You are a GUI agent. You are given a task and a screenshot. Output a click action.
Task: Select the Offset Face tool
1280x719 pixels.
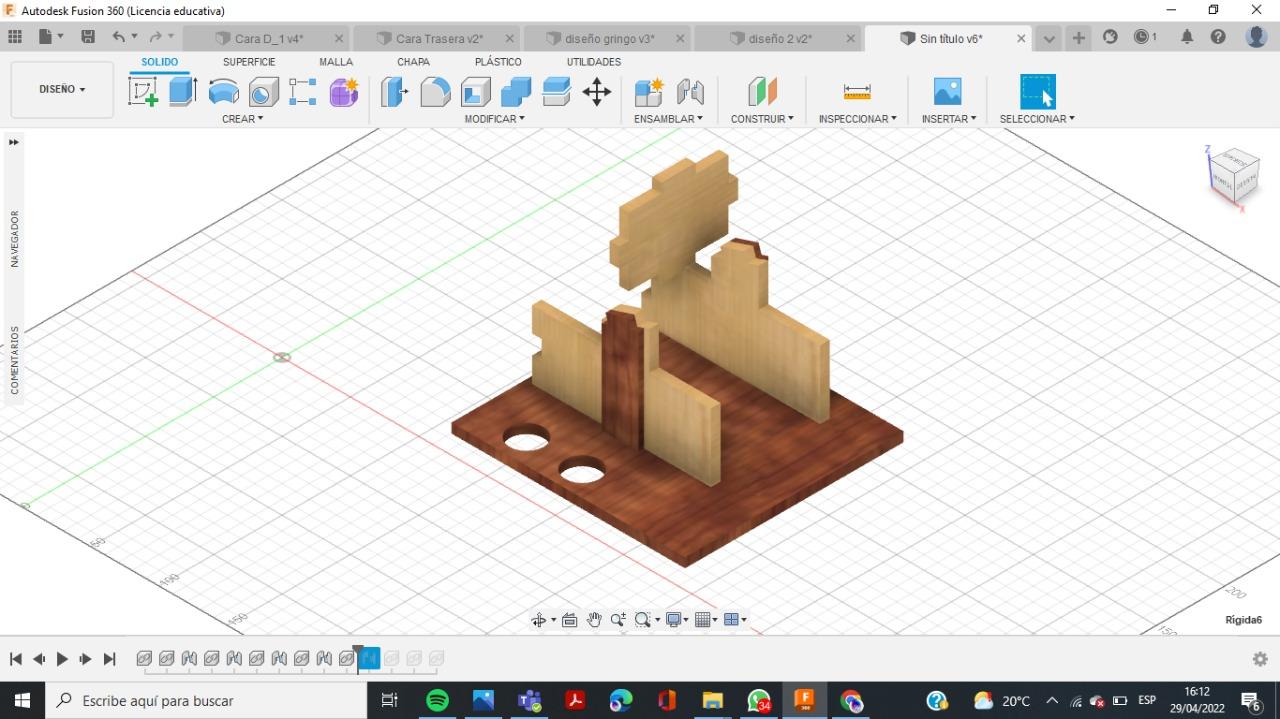point(556,92)
